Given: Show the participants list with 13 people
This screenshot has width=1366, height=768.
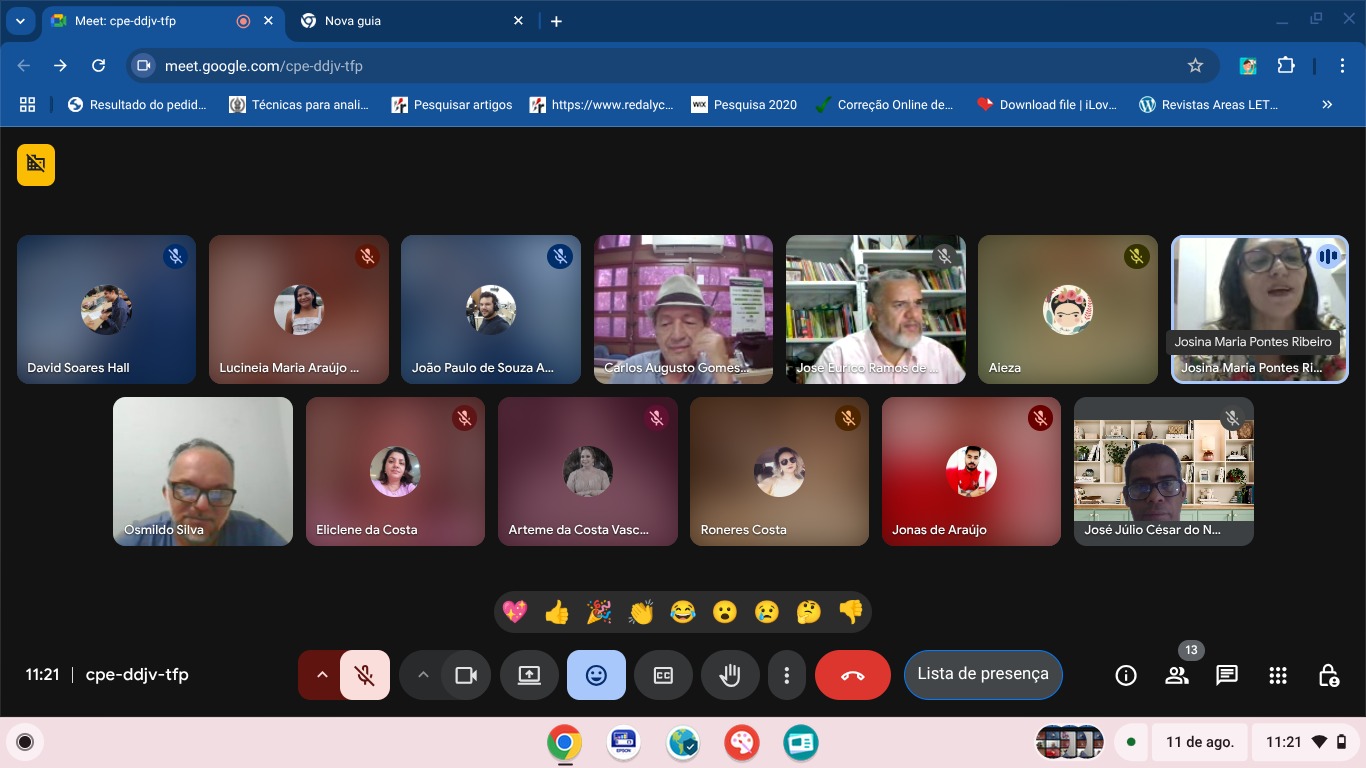Looking at the screenshot, I should [x=1177, y=676].
